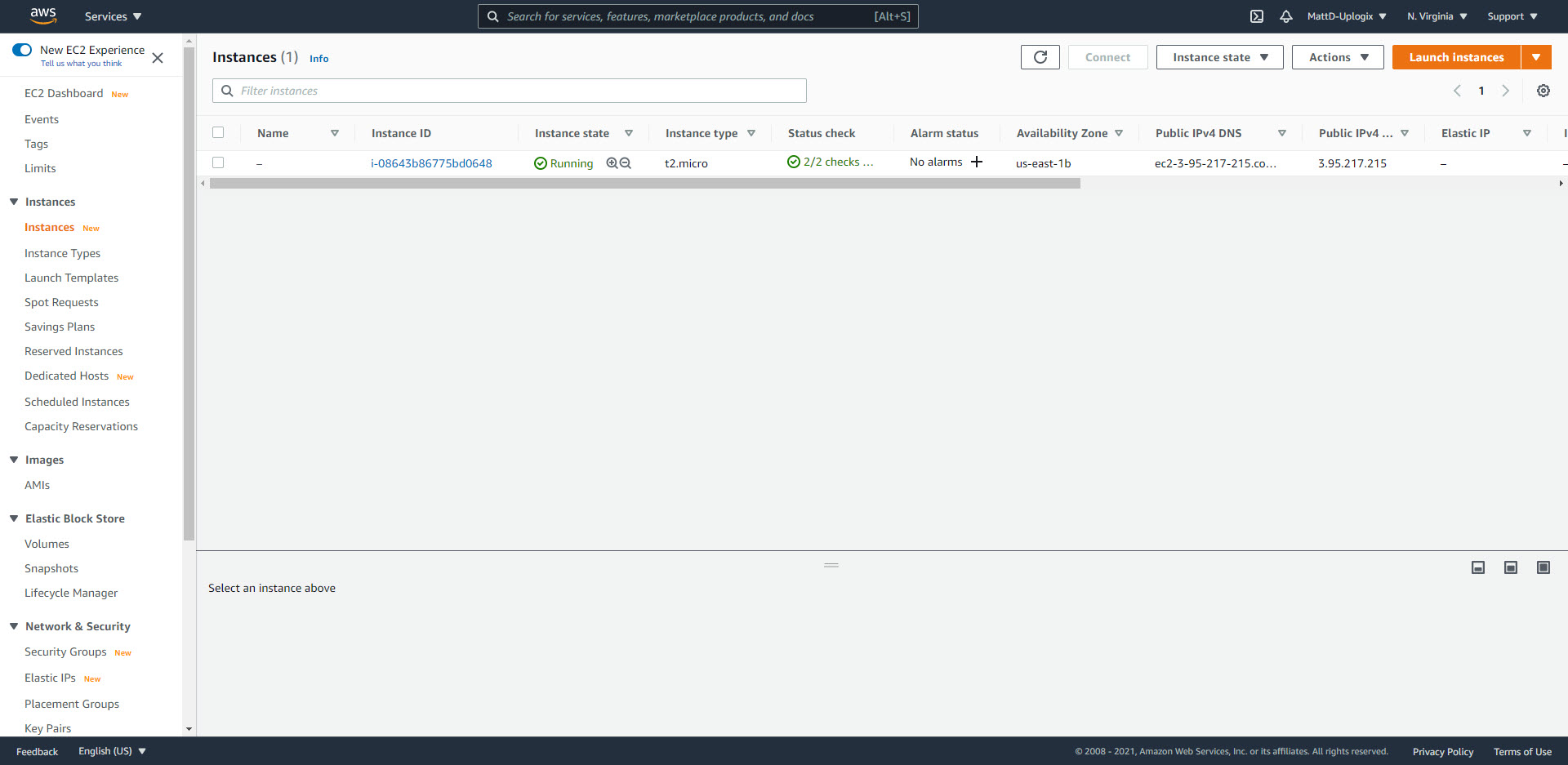Click the horizontal table scrollbar

click(x=644, y=184)
